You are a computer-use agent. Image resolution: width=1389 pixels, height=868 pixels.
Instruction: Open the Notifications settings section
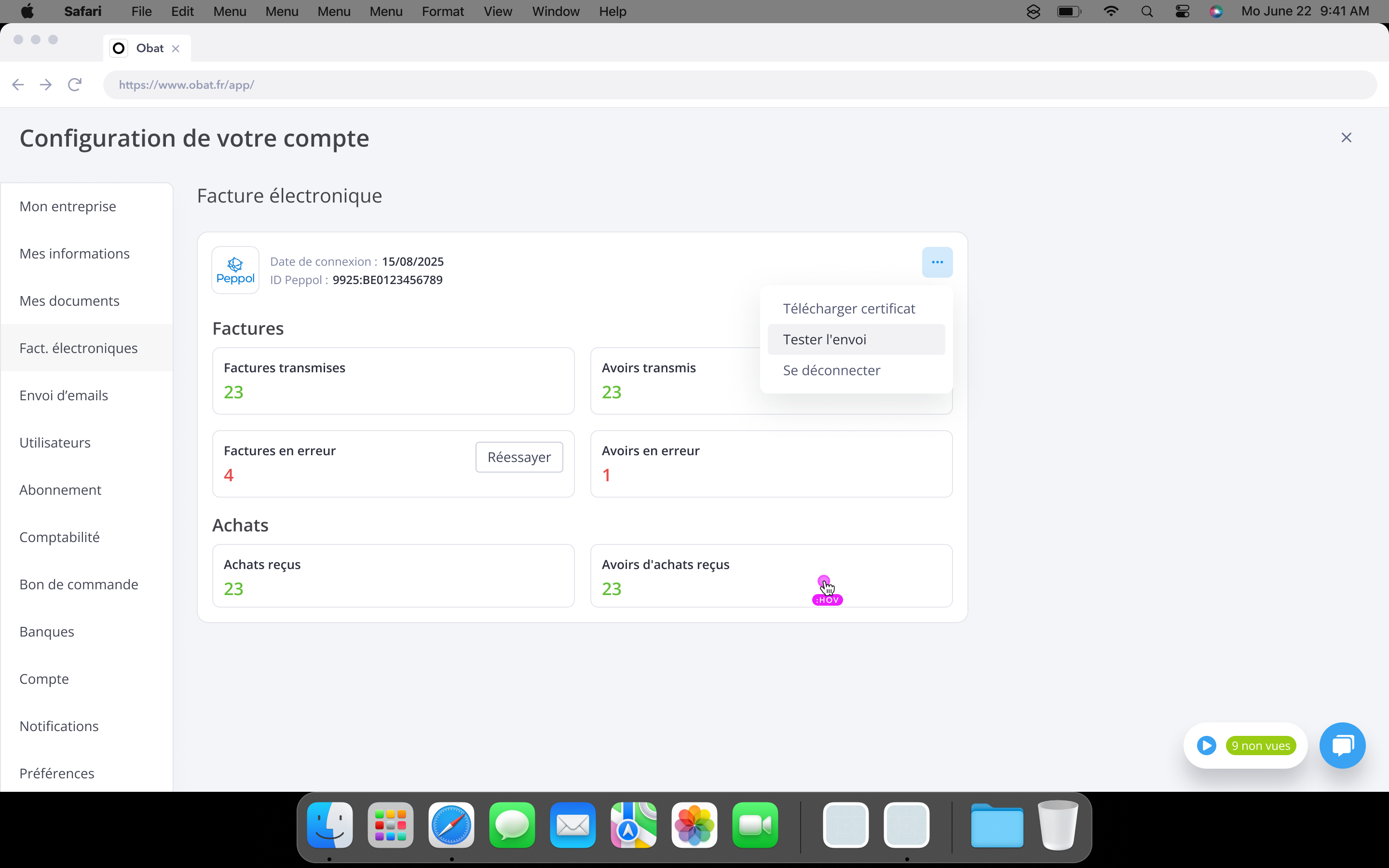pyautogui.click(x=59, y=726)
